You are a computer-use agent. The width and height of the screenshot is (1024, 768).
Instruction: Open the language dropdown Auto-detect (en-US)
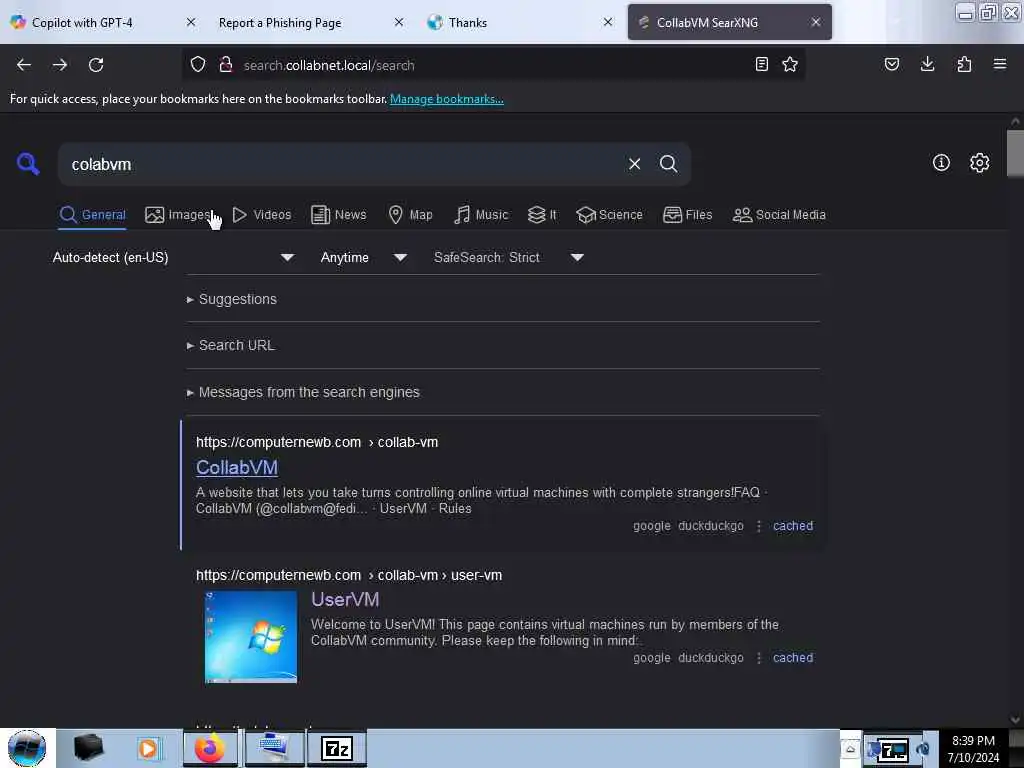tap(173, 257)
